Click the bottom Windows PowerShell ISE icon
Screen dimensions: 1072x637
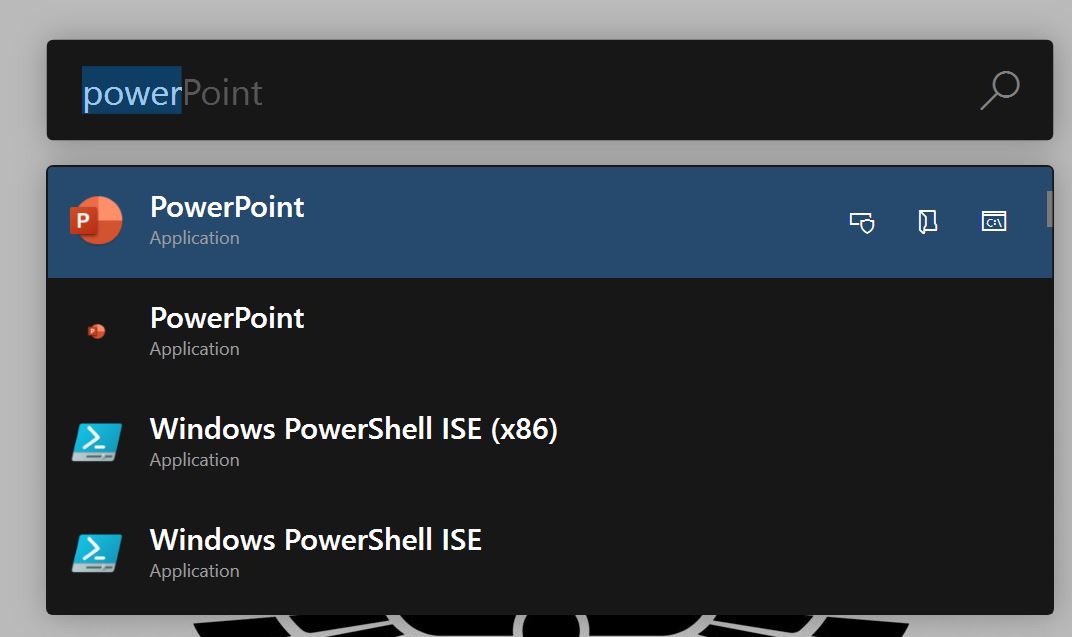[96, 553]
